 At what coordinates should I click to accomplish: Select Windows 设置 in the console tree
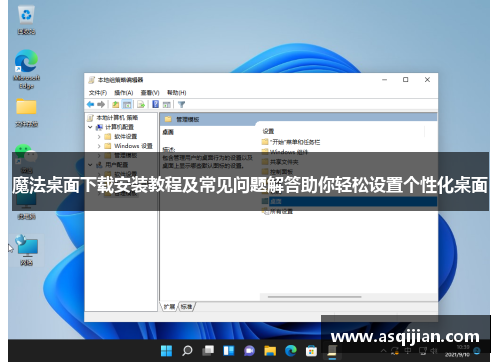pyautogui.click(x=133, y=146)
